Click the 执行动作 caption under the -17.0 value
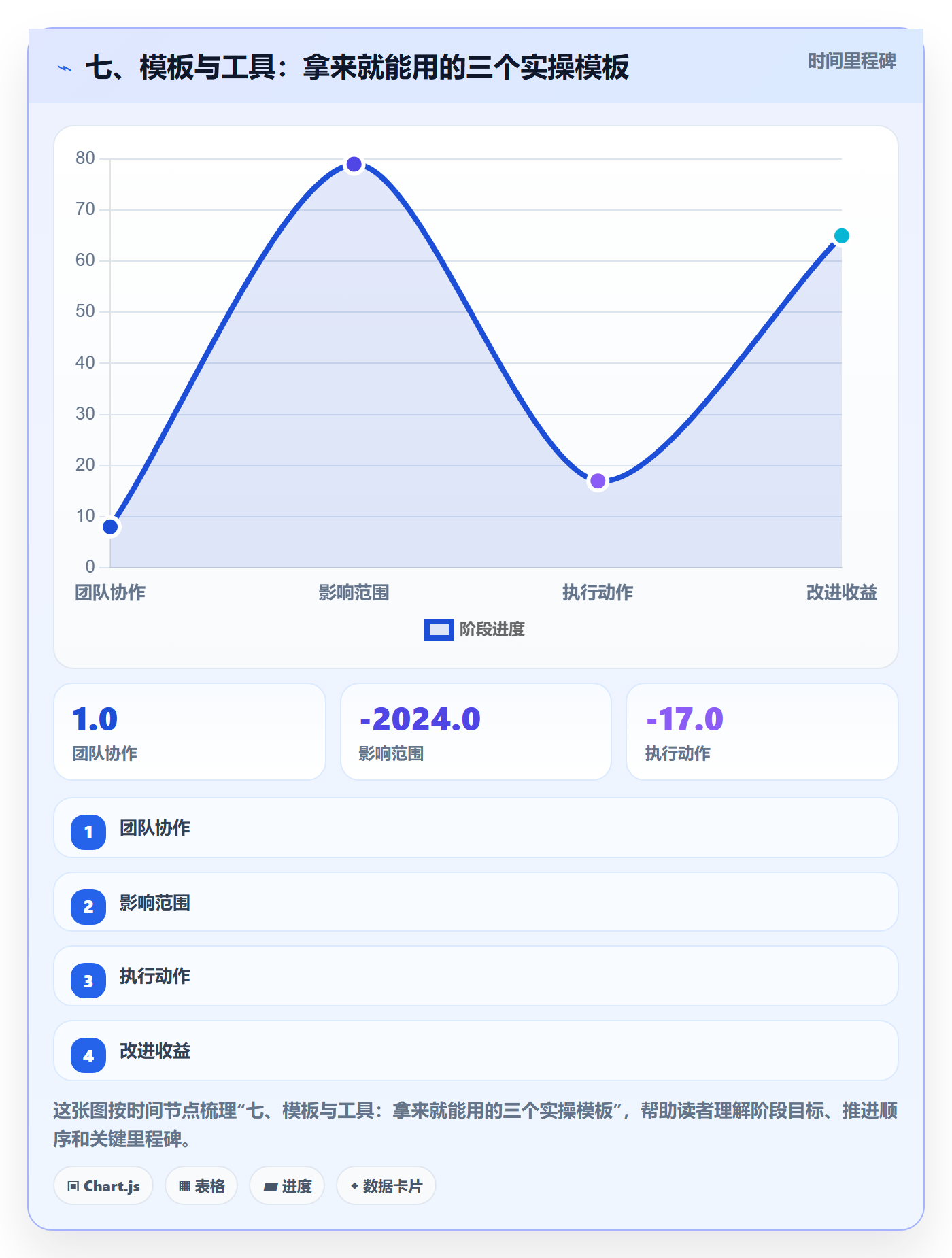The image size is (952, 1258). tap(678, 753)
